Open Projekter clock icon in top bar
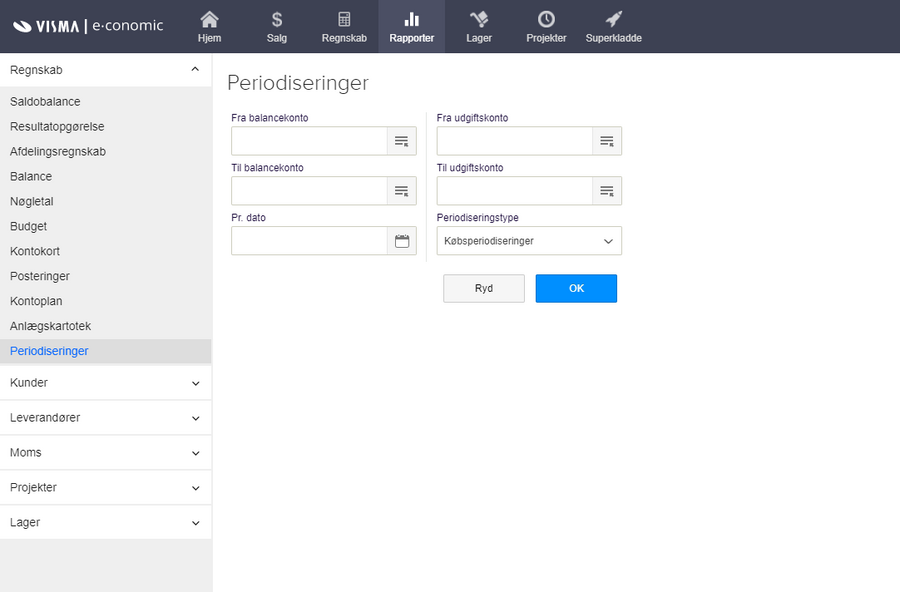900x592 pixels. 546,20
